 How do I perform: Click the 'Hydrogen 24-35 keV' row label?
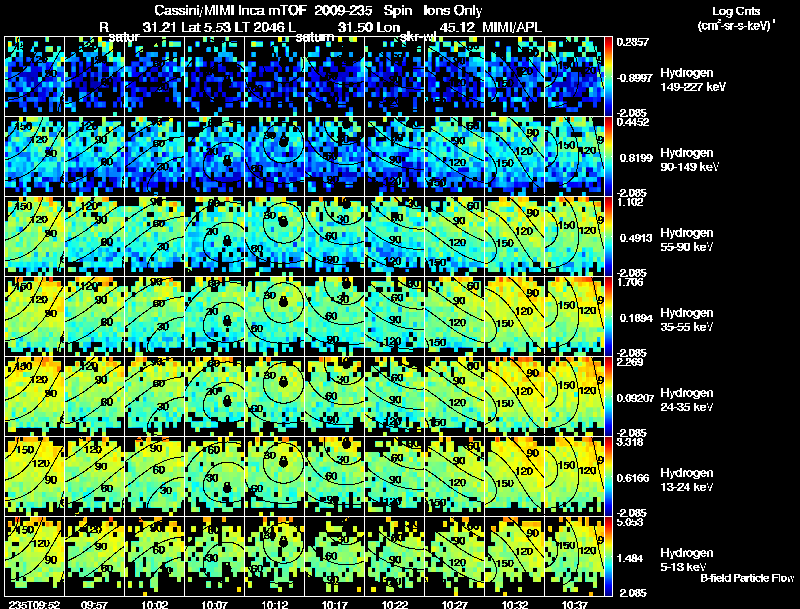pos(687,400)
